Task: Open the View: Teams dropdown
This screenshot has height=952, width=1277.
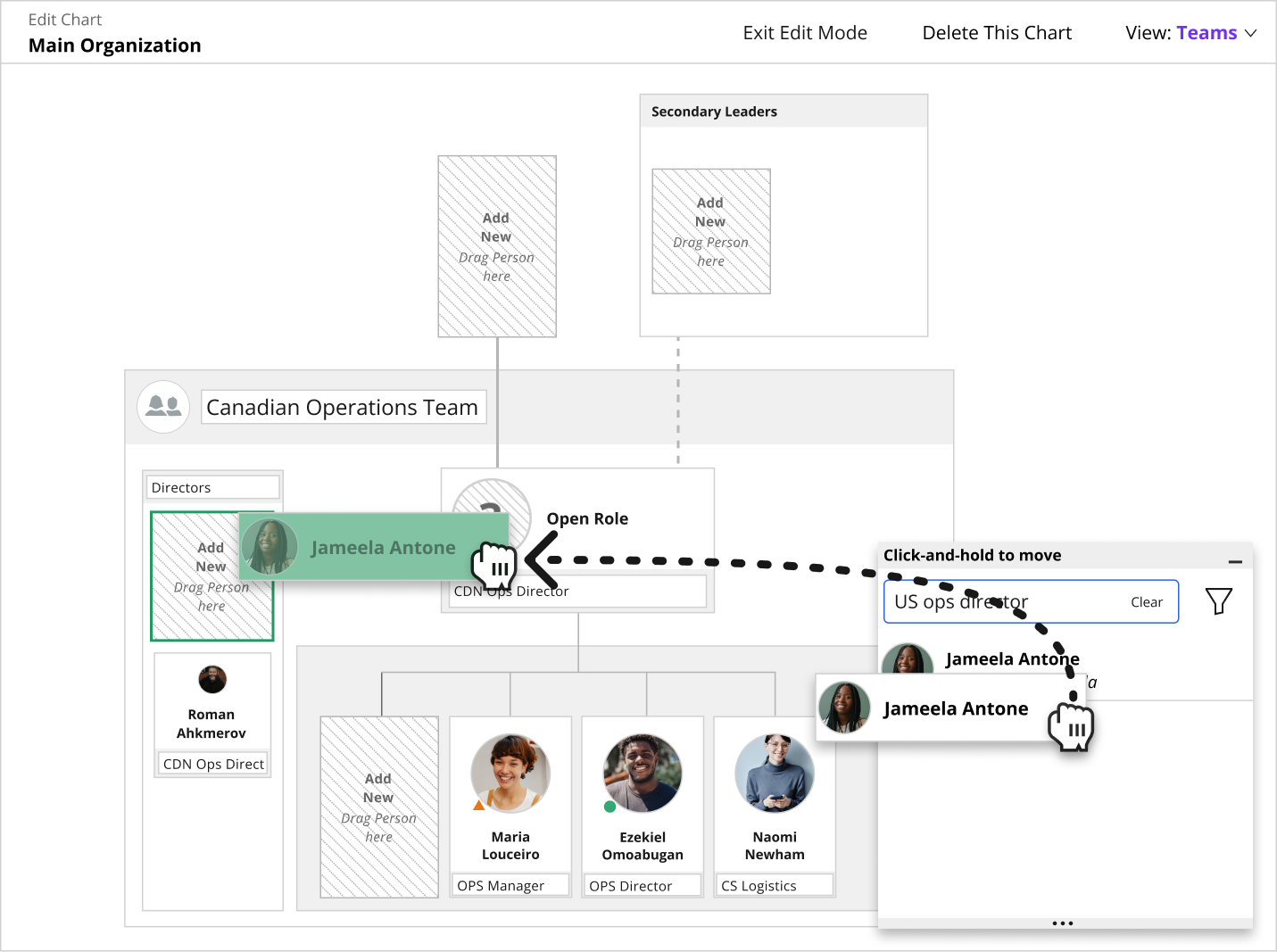Action: click(x=1190, y=33)
